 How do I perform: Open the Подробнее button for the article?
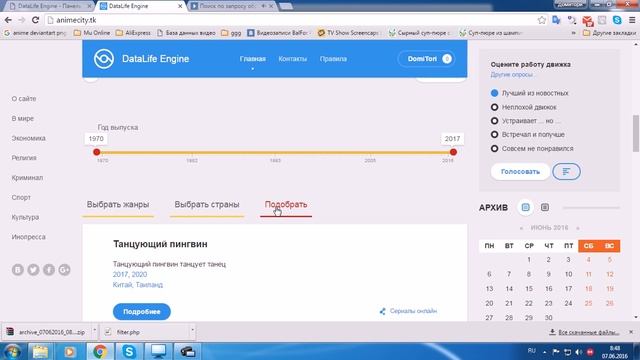click(142, 311)
